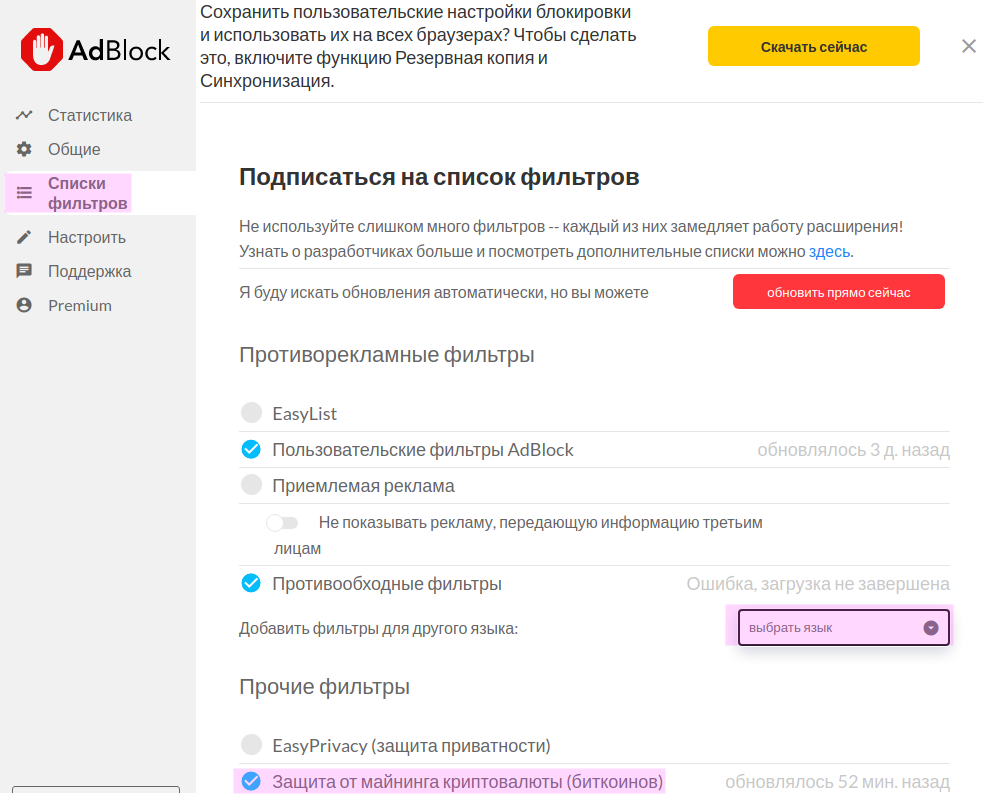
Task: Open Общие settings
Action: (74, 149)
